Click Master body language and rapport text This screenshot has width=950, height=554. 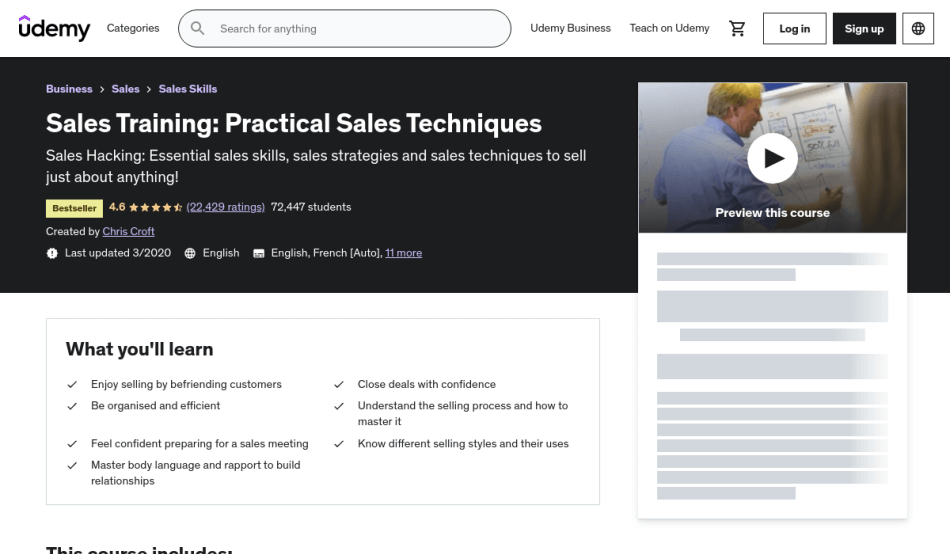[x=196, y=473]
